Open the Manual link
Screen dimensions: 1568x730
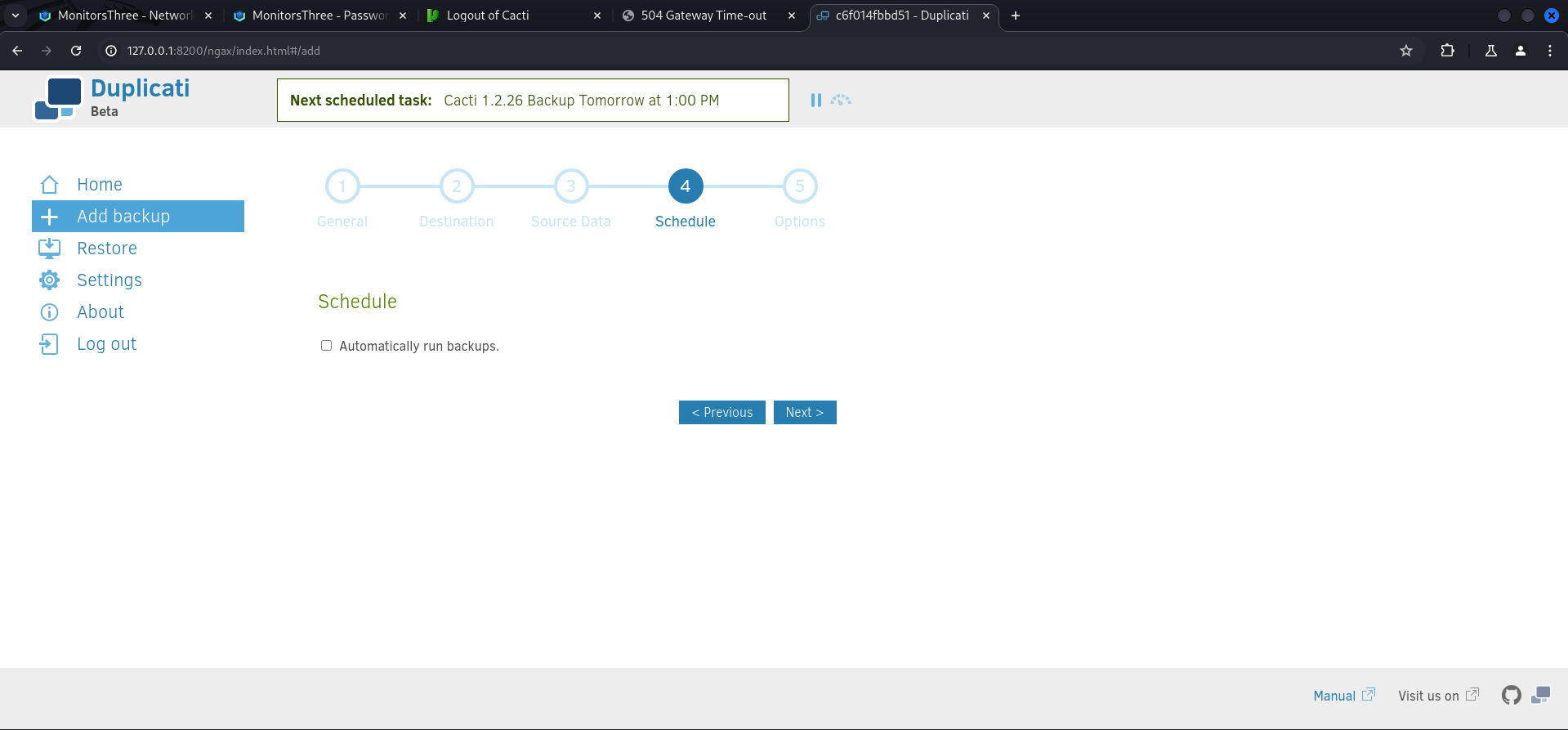coord(1334,696)
